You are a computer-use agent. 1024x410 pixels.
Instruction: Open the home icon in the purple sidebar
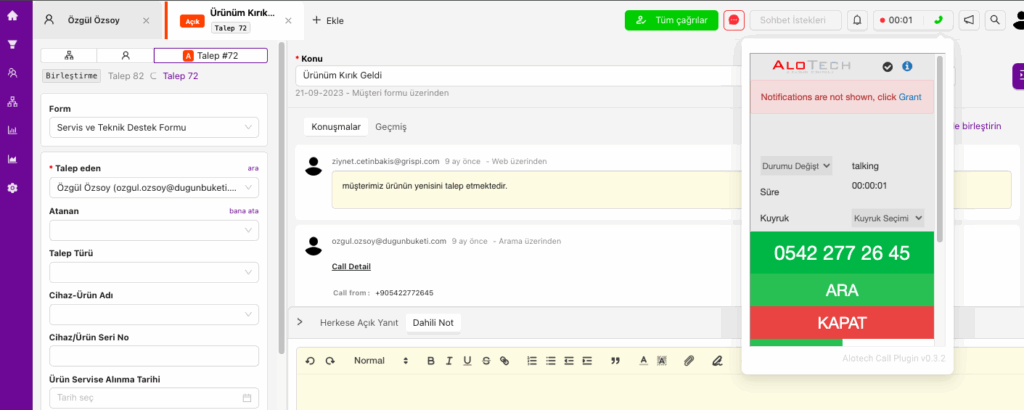[12, 15]
